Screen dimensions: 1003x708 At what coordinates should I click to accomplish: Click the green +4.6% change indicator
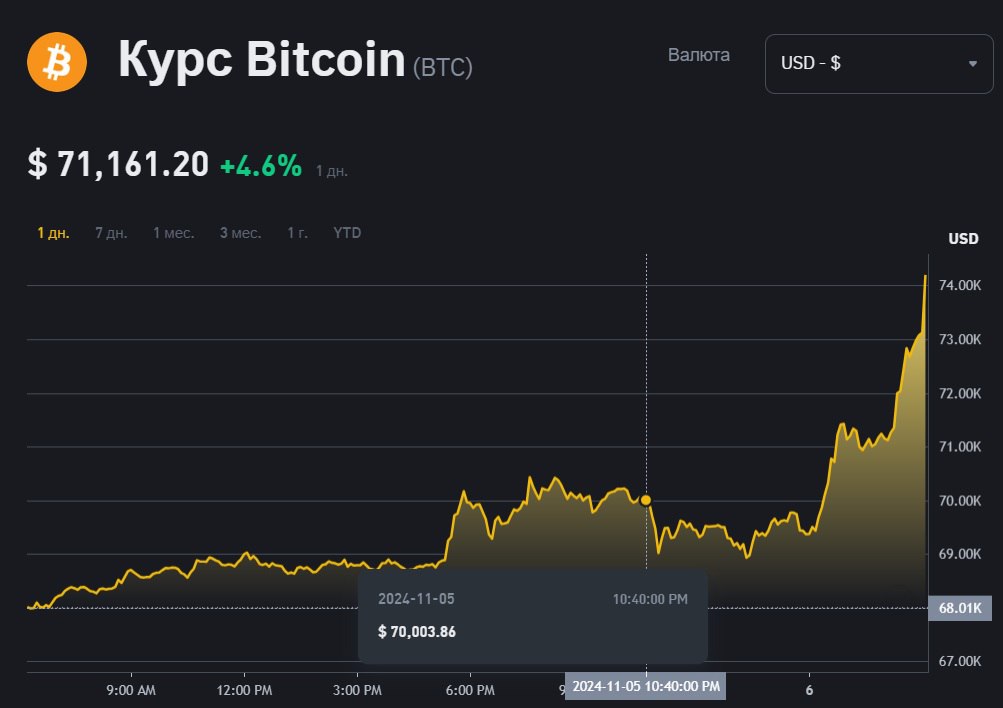(x=260, y=166)
